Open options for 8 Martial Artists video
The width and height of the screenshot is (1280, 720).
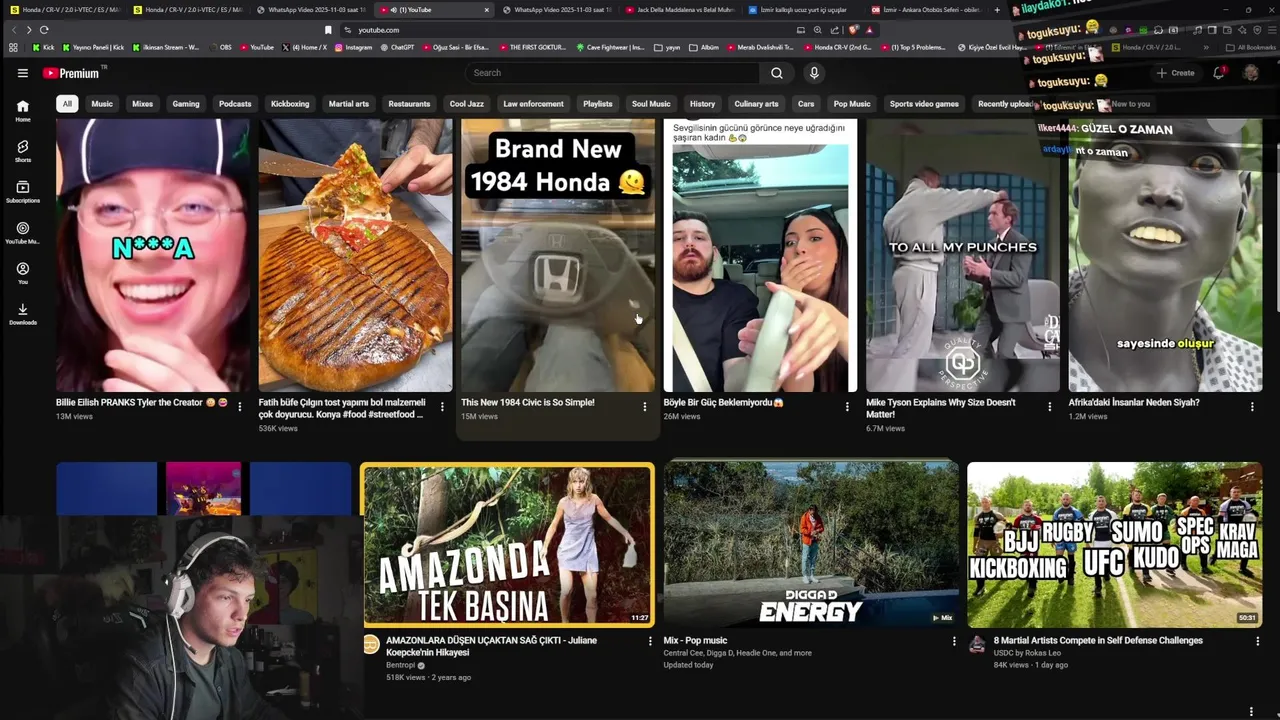[x=1257, y=641]
